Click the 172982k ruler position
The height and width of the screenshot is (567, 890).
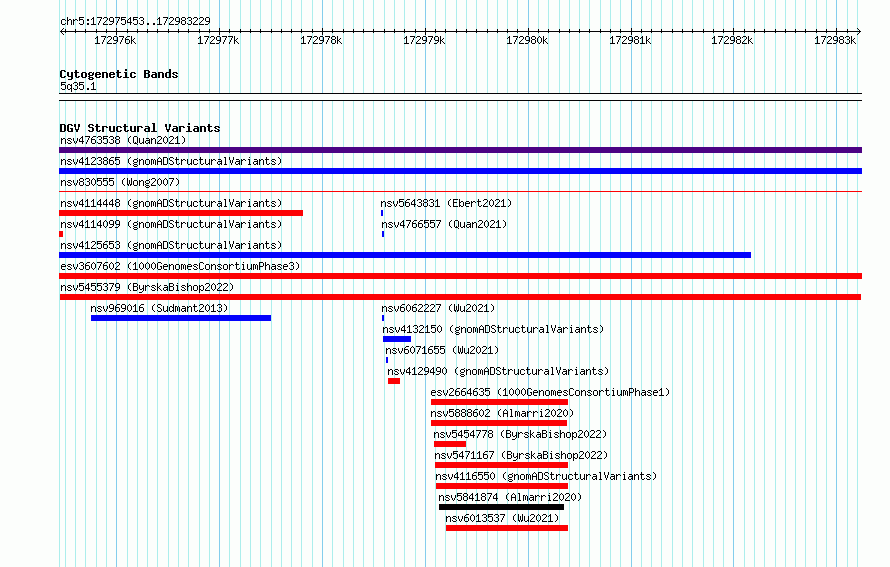coord(732,40)
